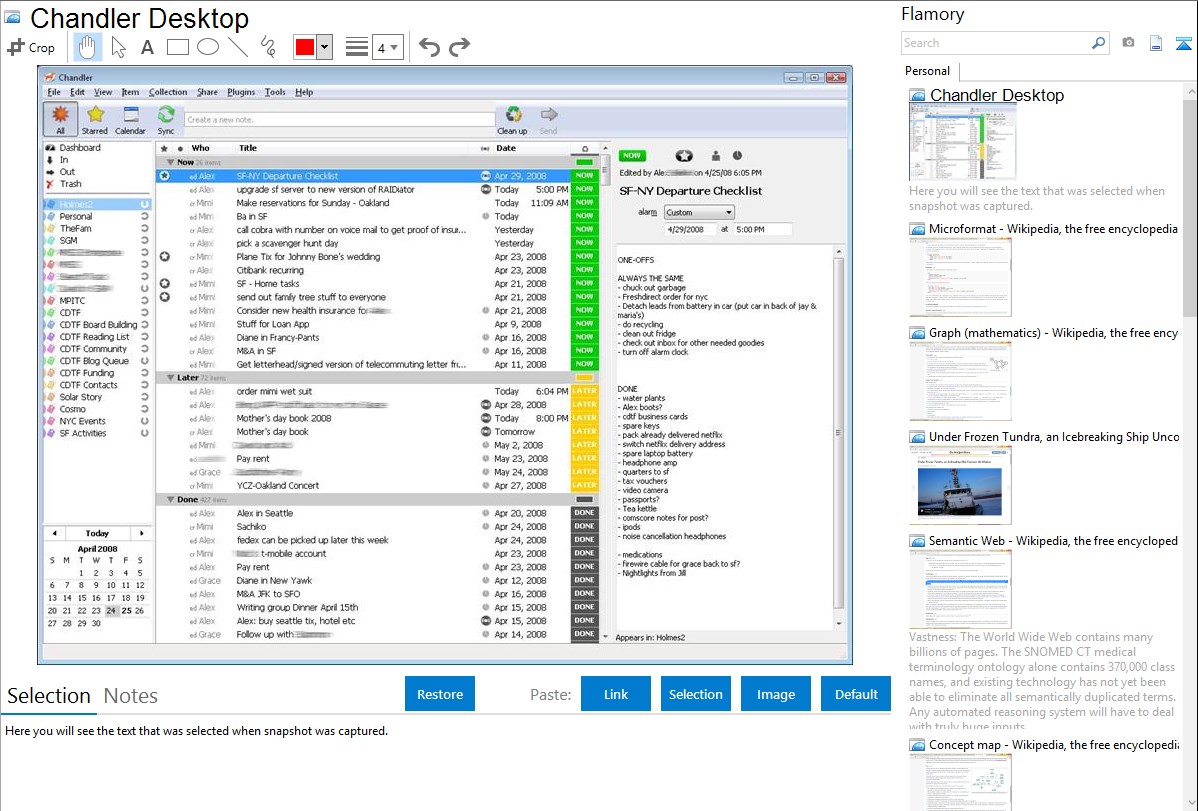Viewport: 1198px width, 811px height.
Task: Click the line thickness icon
Action: [357, 47]
